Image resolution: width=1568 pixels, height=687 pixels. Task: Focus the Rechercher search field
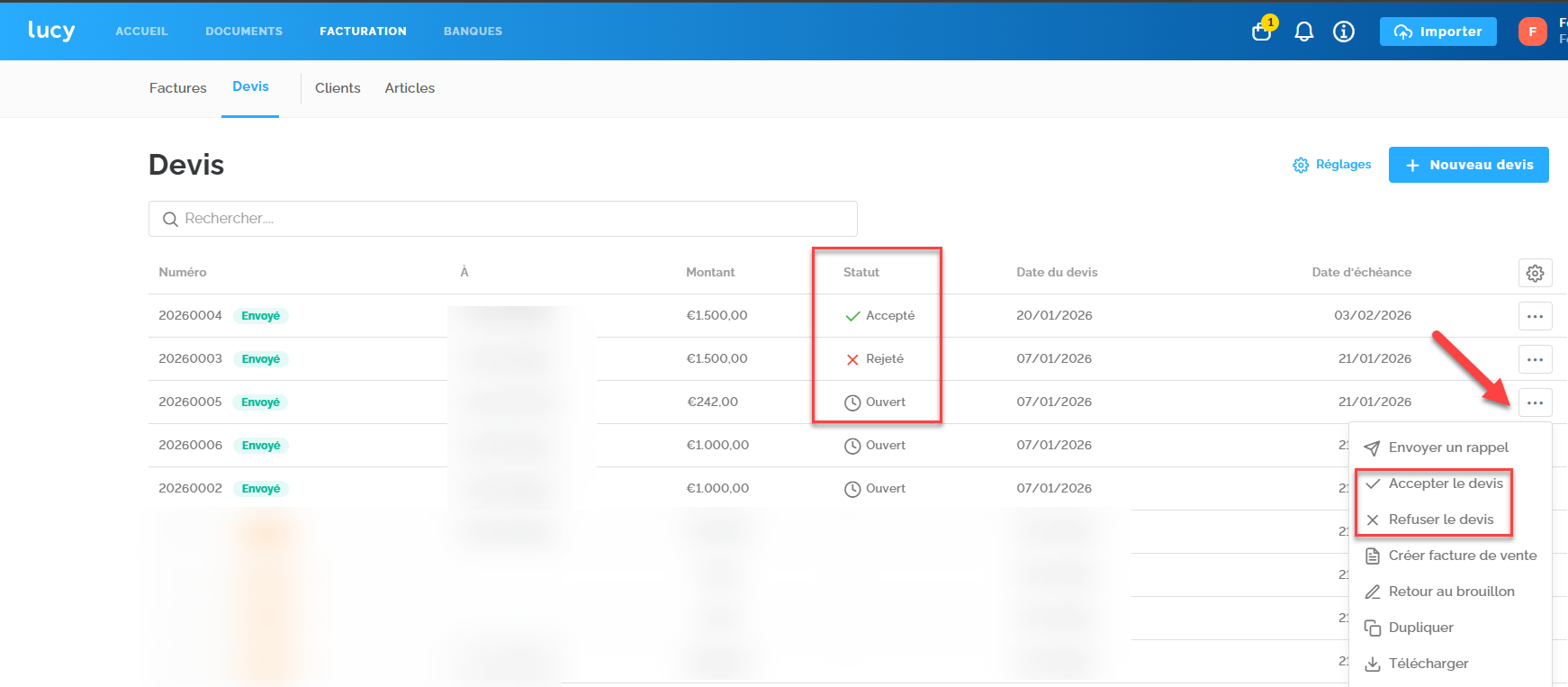tap(503, 219)
